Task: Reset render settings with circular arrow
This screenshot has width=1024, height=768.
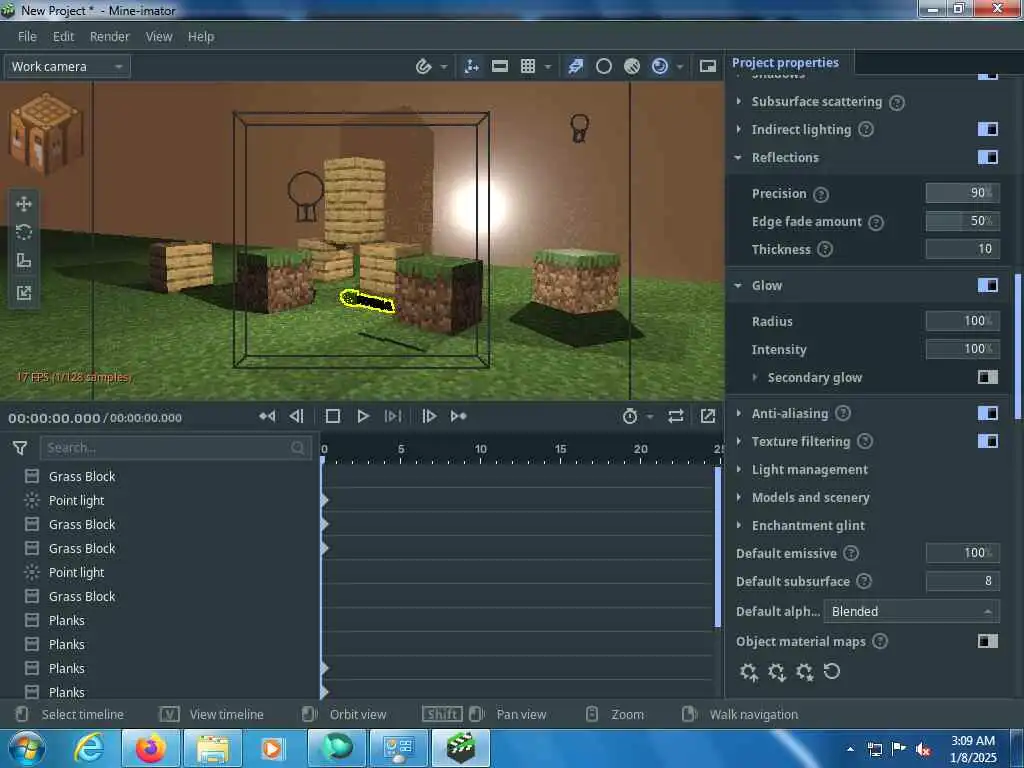Action: 832,671
